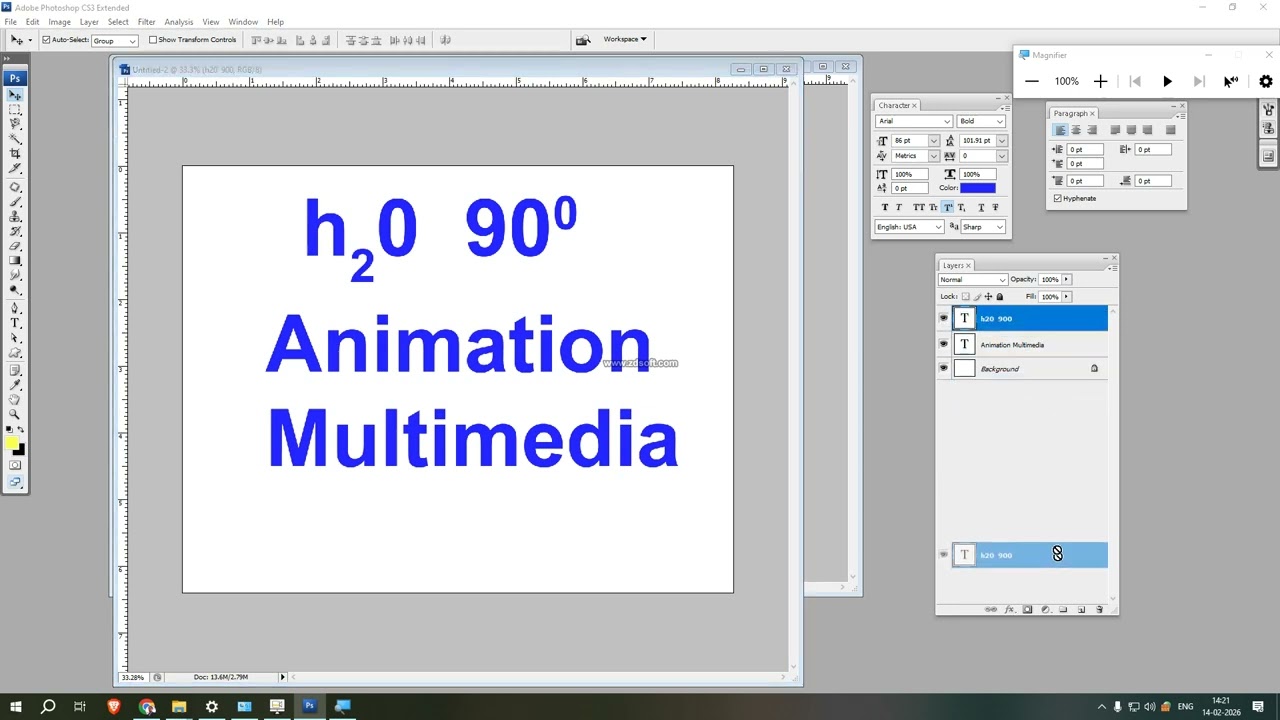Select the Magic Wand tool

(15, 138)
